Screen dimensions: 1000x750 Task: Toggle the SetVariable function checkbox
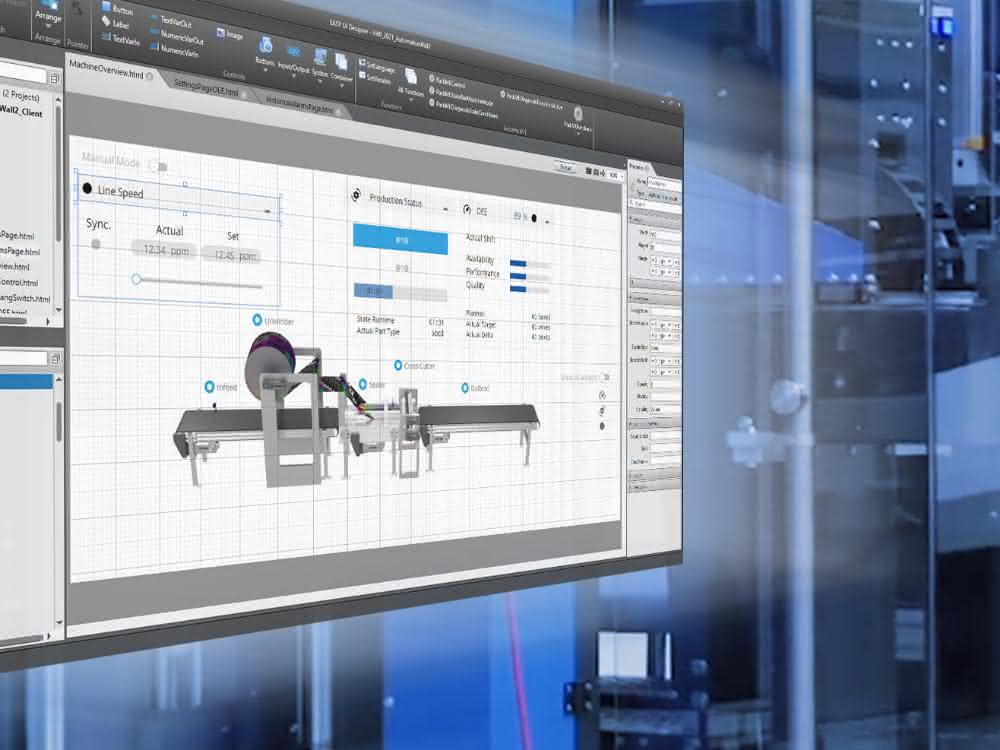pos(362,76)
